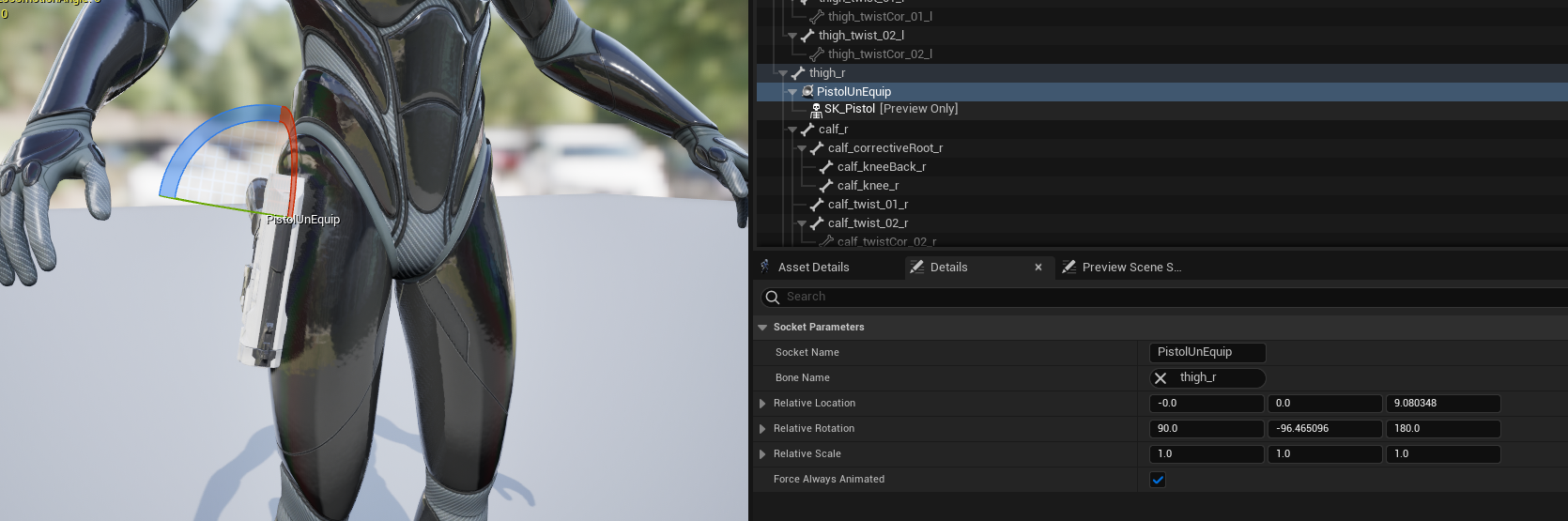The height and width of the screenshot is (521, 1568).
Task: Click the calf_twist_01_r bone icon
Action: pos(817,204)
